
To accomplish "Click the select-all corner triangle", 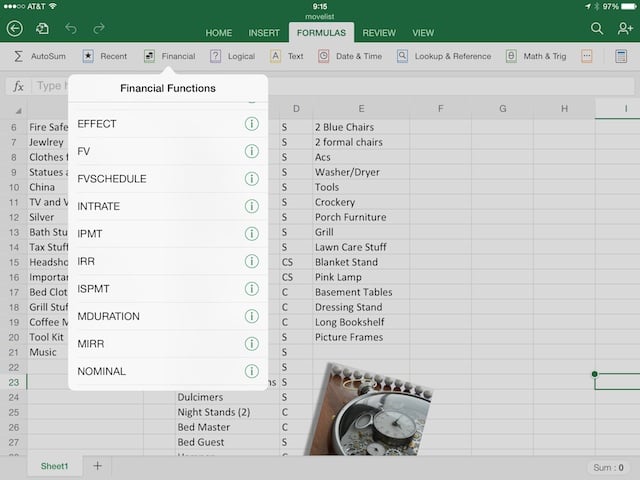I will [18, 111].
